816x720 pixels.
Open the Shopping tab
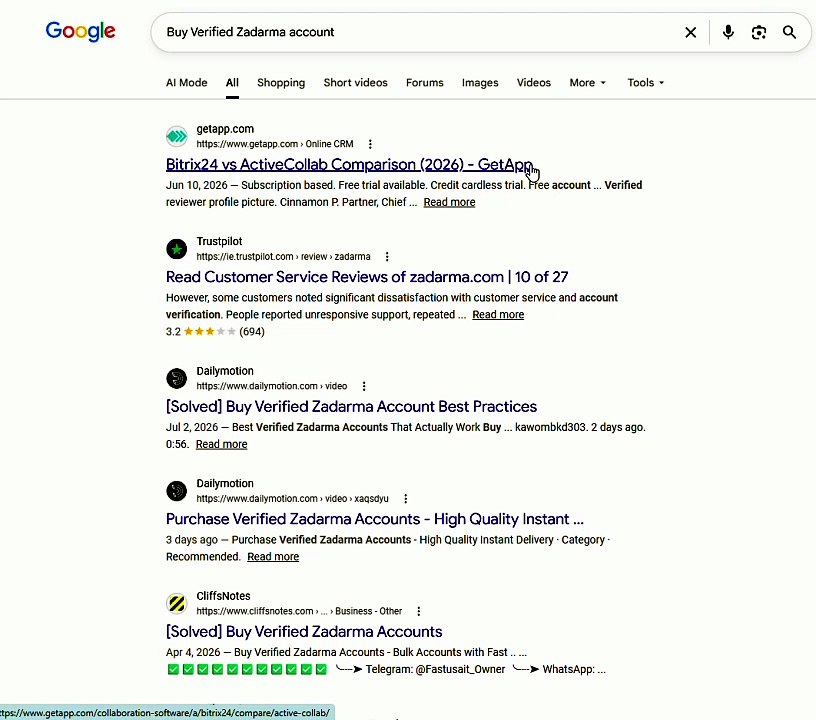[x=281, y=83]
